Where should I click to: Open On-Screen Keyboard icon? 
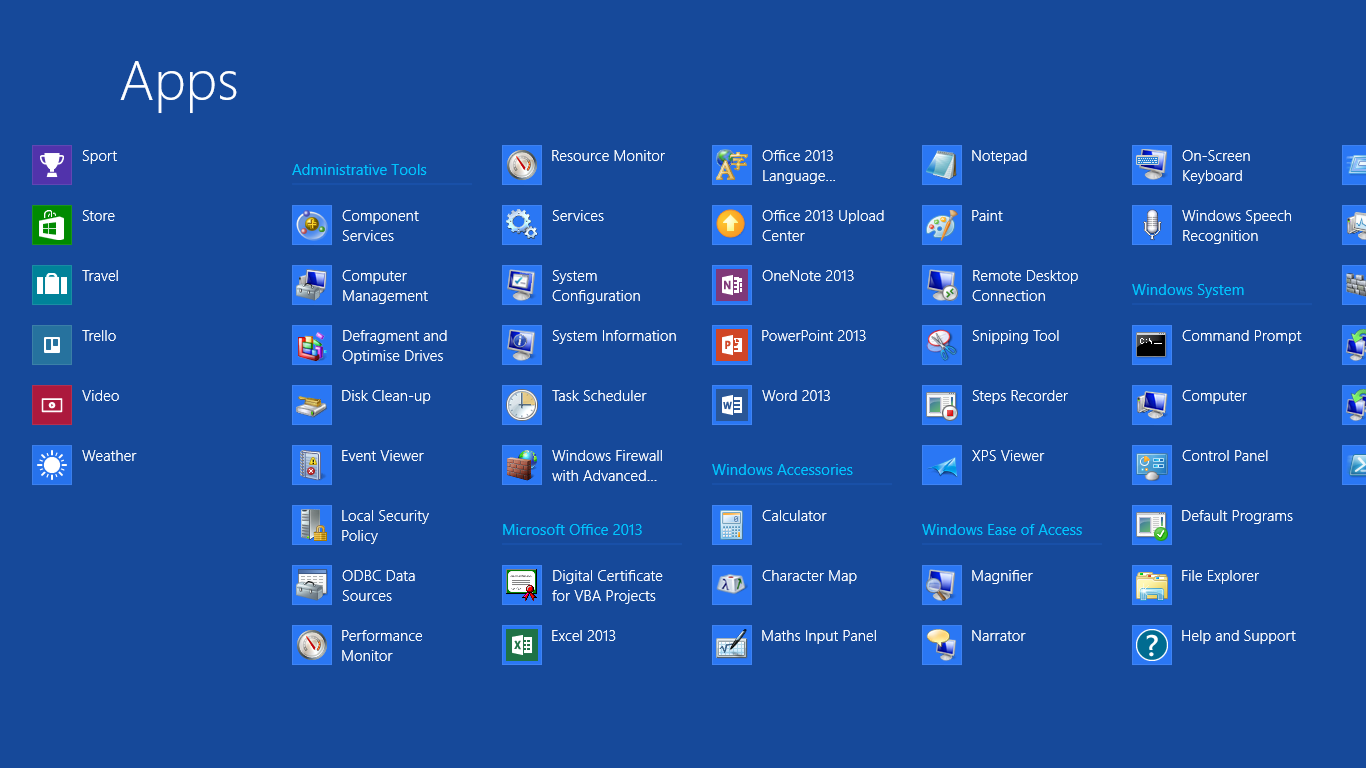point(1152,165)
